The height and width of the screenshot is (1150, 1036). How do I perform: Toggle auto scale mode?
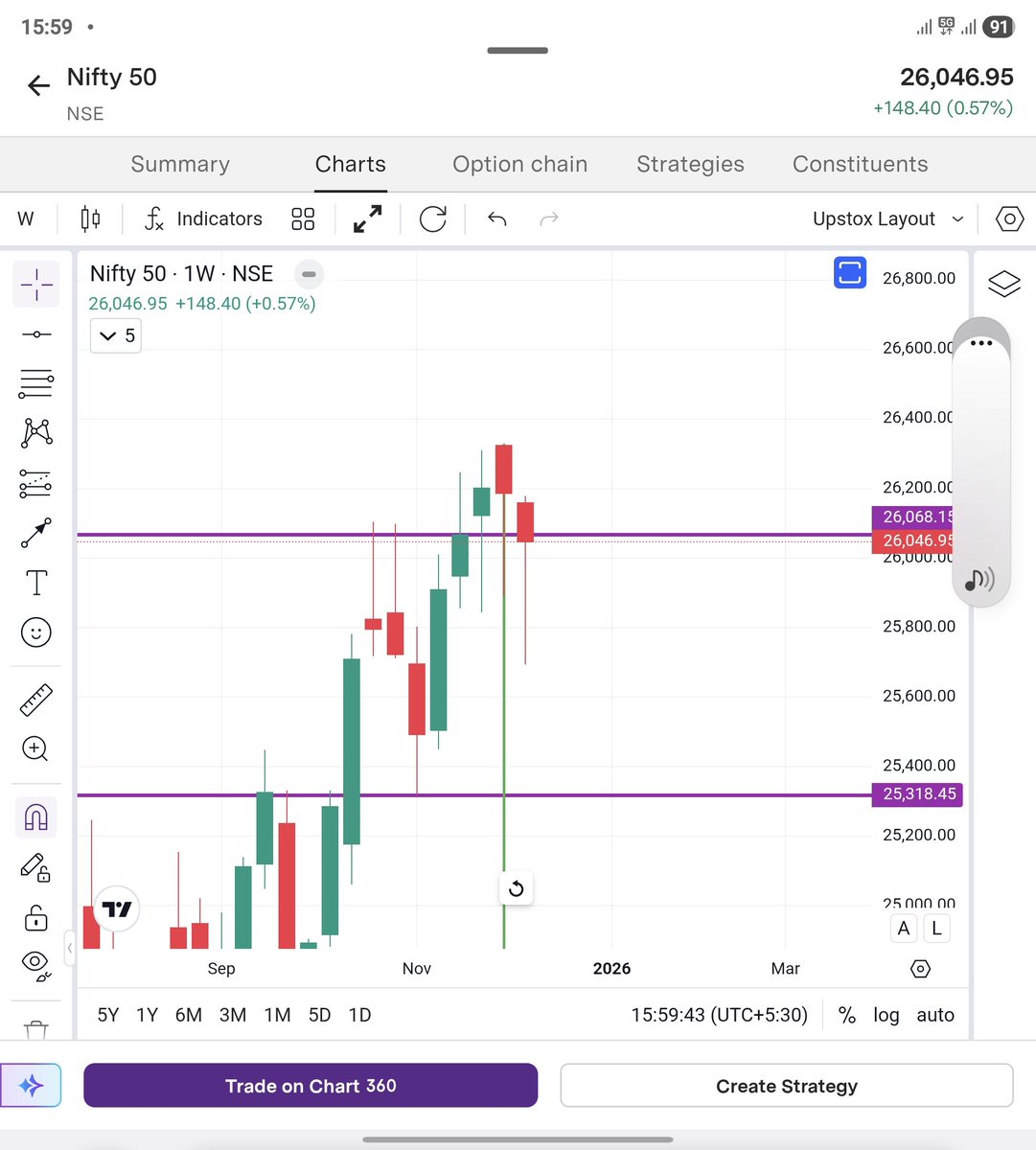pos(935,1015)
